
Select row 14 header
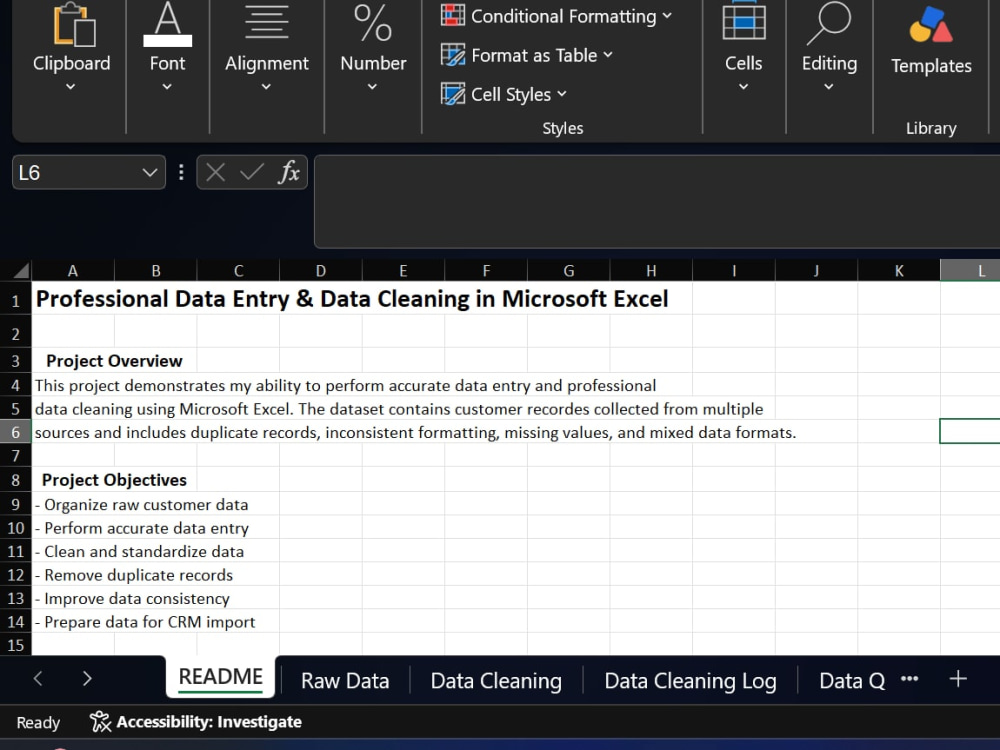15,622
